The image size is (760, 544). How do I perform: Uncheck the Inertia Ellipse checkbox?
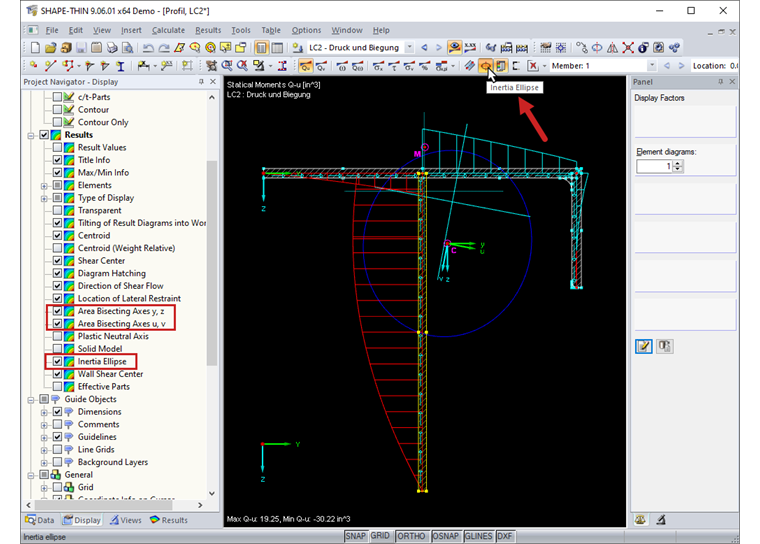pyautogui.click(x=57, y=361)
